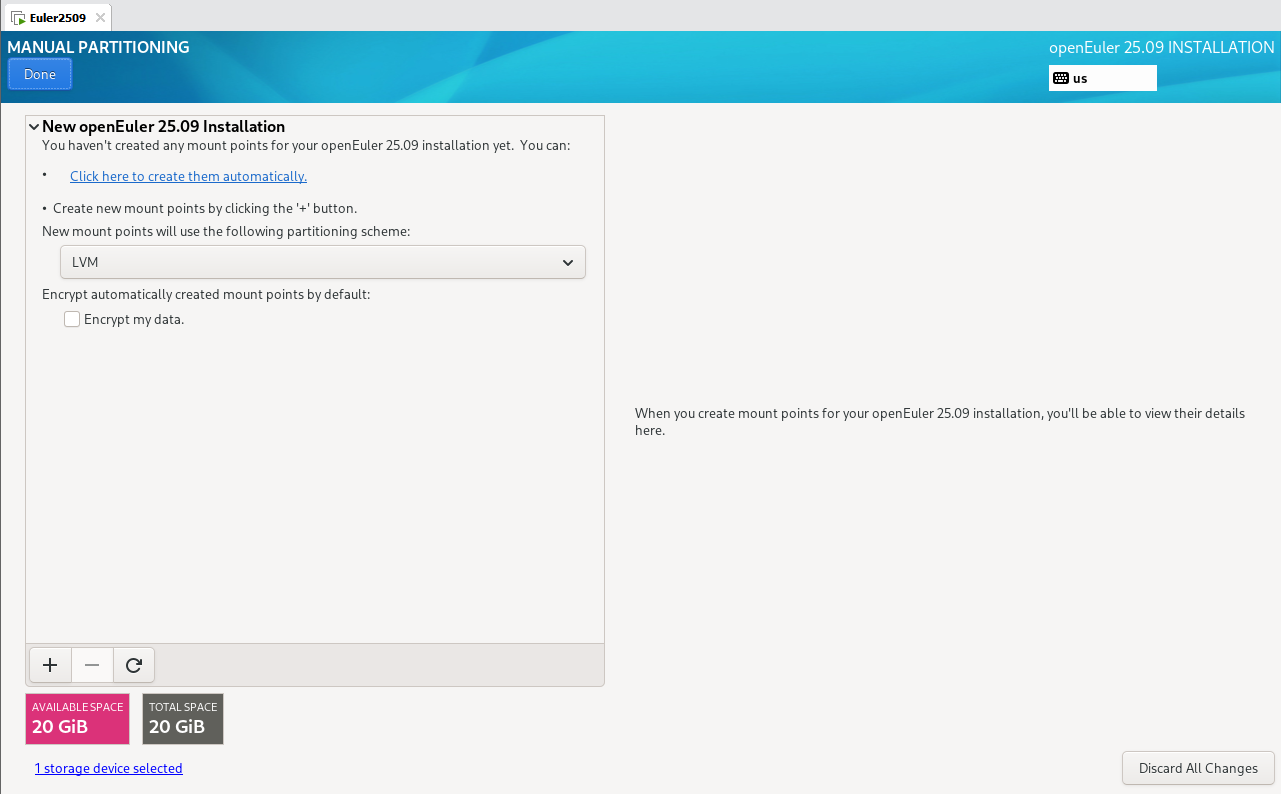Click the openEuler 25.09 INSTALLATION title
Screen dimensions: 1281x794
click(1162, 47)
